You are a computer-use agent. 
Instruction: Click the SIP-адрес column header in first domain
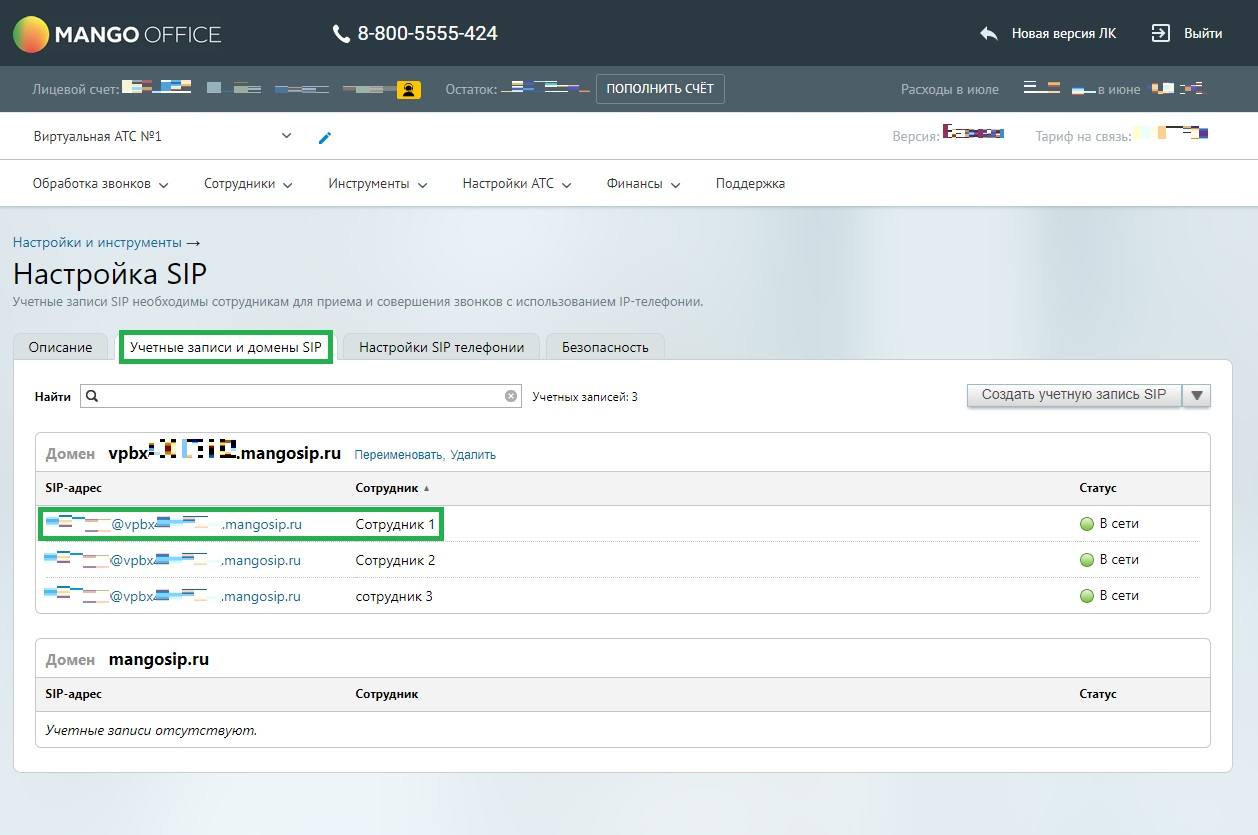[74, 488]
